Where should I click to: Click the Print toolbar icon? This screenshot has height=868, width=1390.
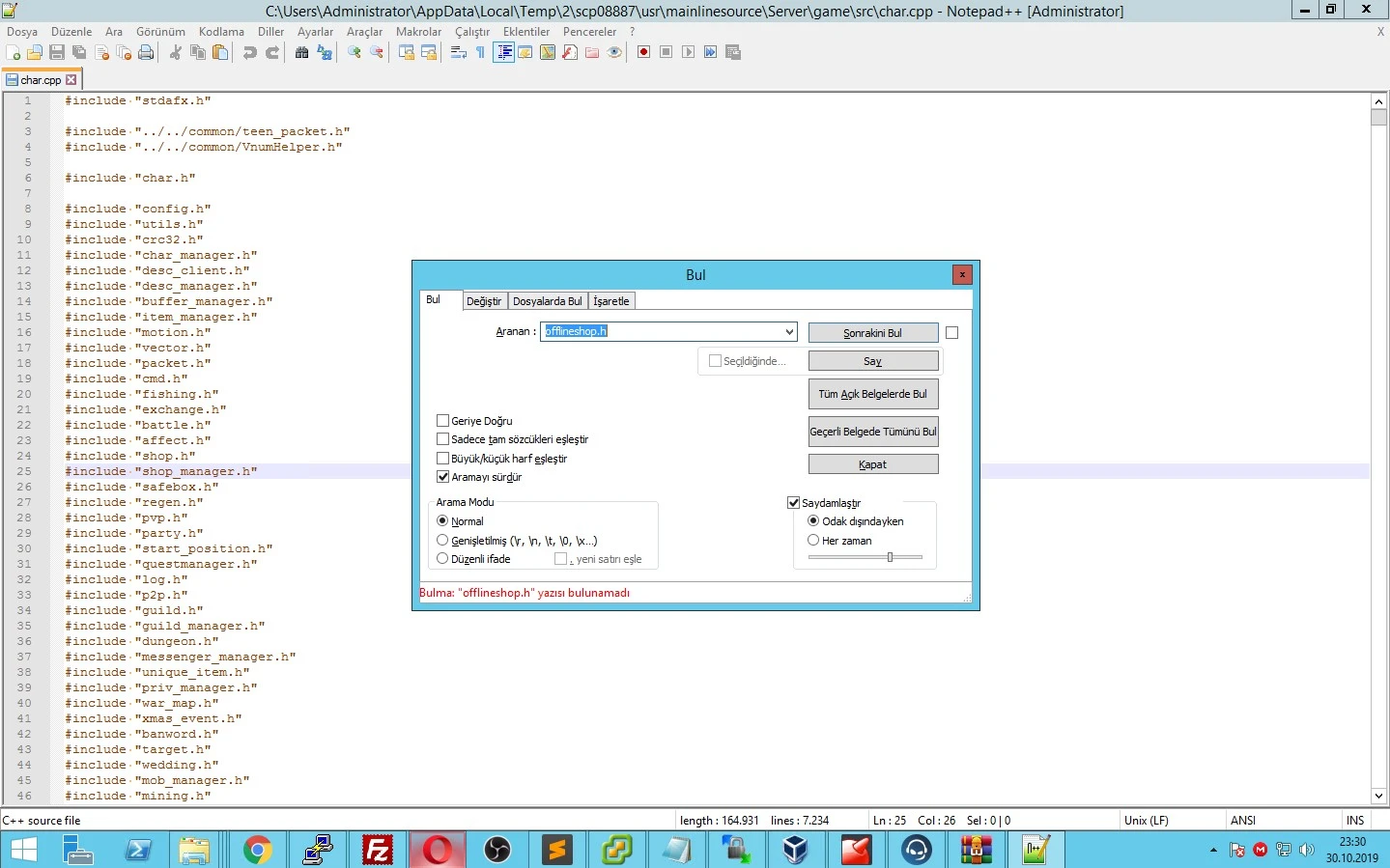[x=146, y=52]
